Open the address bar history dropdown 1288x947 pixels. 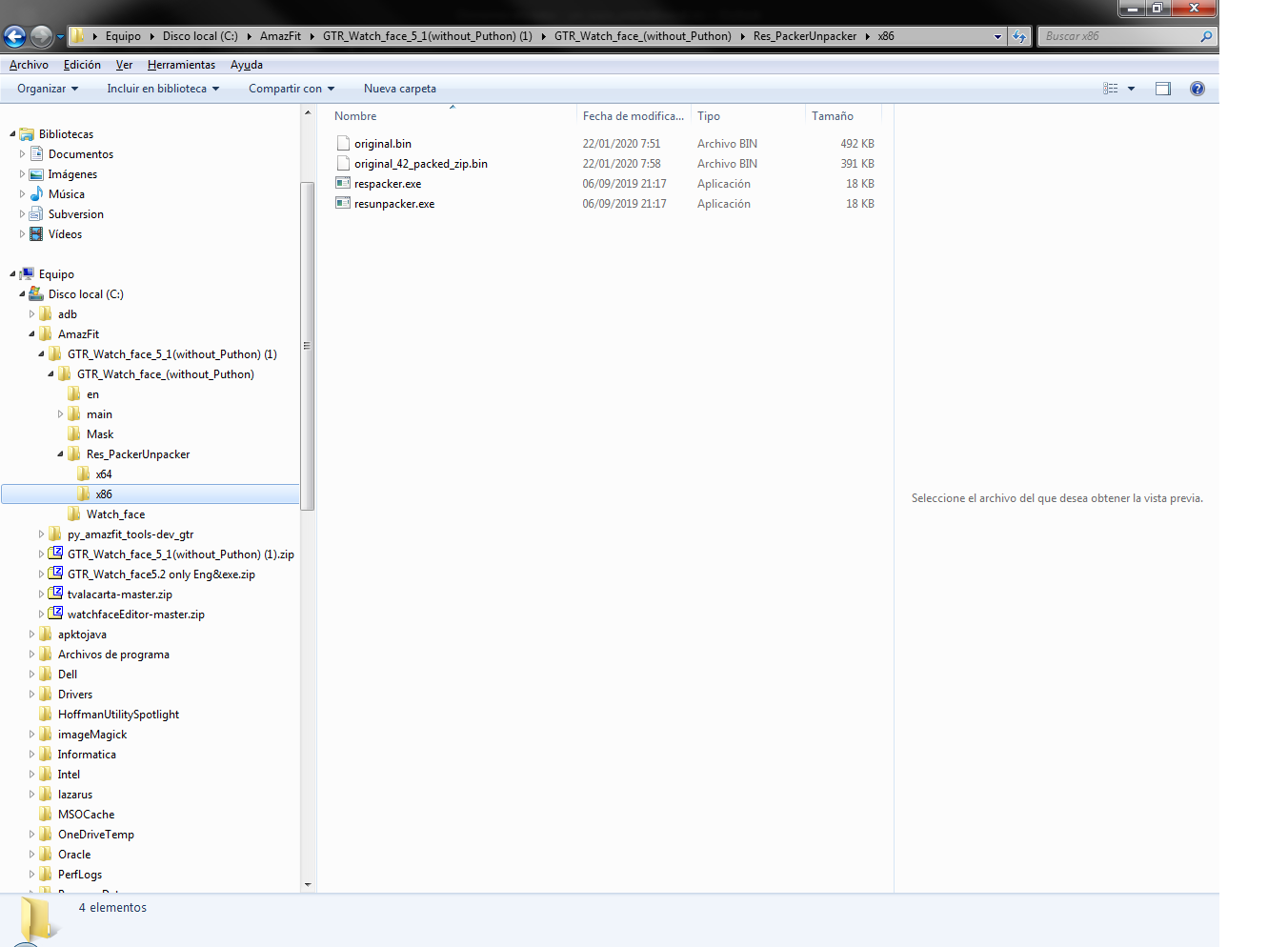tap(997, 36)
